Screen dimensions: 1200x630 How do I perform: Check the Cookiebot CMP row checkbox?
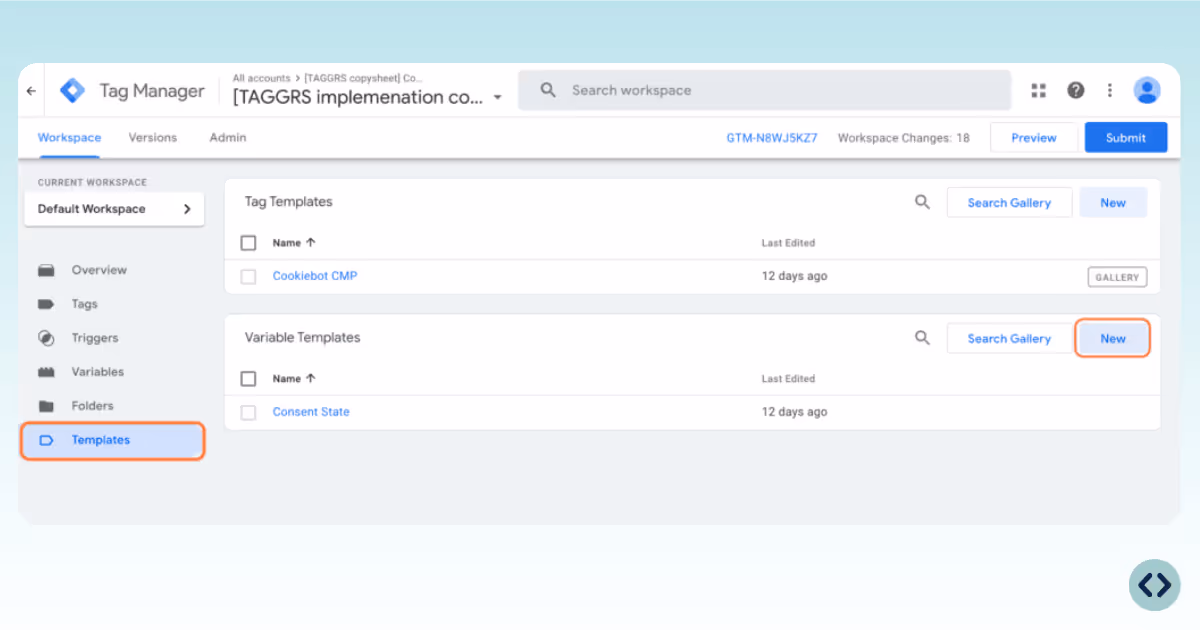[249, 276]
